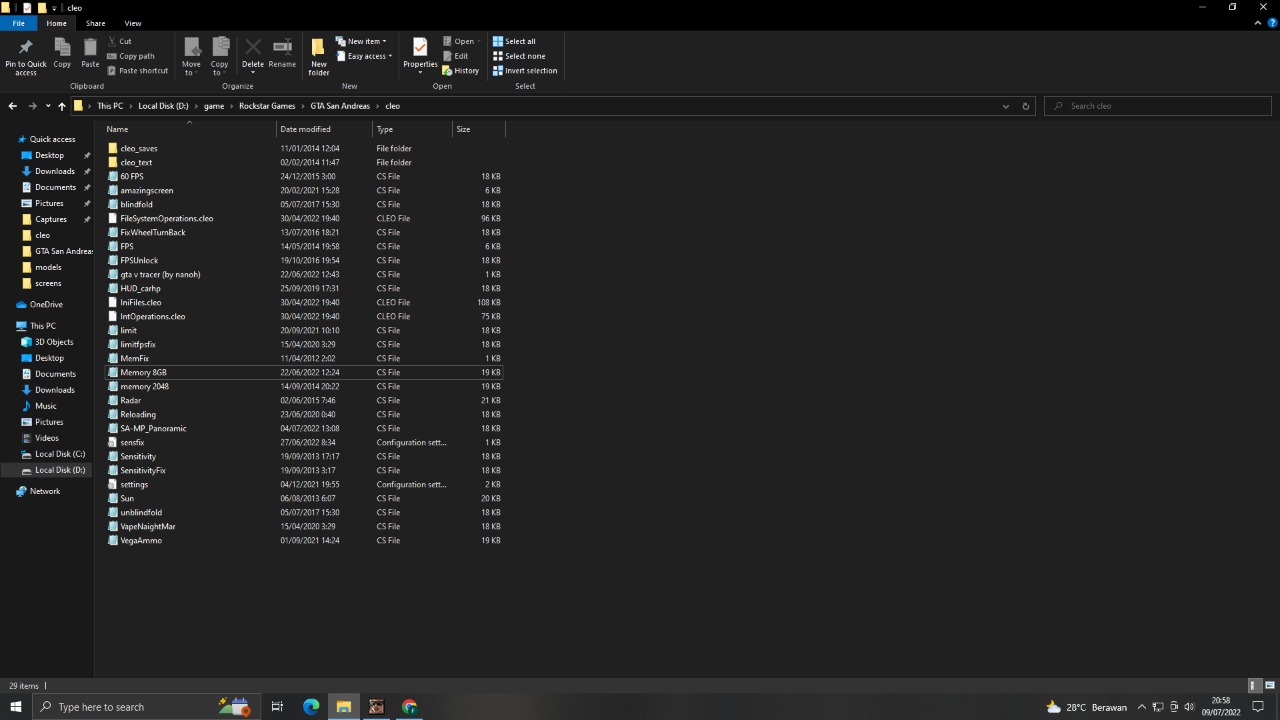Viewport: 1280px width, 720px height.
Task: Switch to details view layout icon
Action: tap(1254, 686)
